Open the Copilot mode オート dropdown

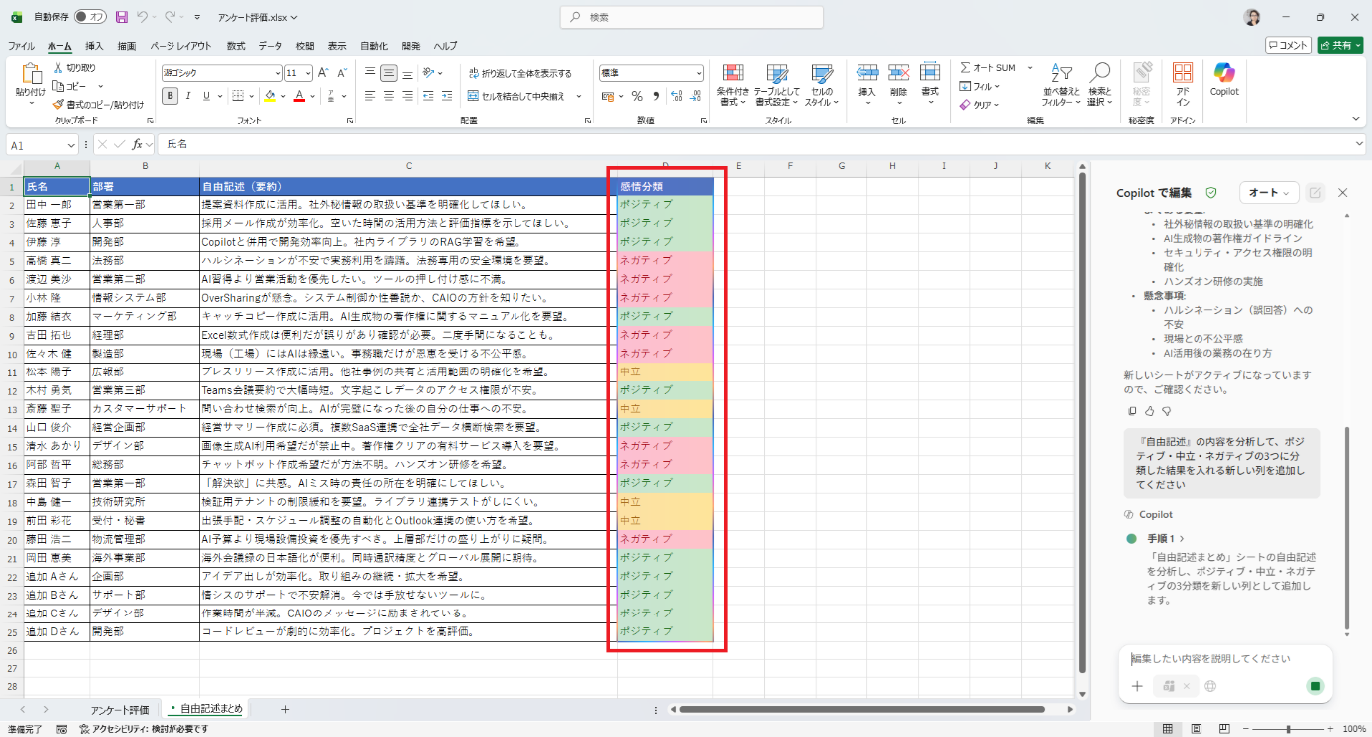pyautogui.click(x=1268, y=192)
